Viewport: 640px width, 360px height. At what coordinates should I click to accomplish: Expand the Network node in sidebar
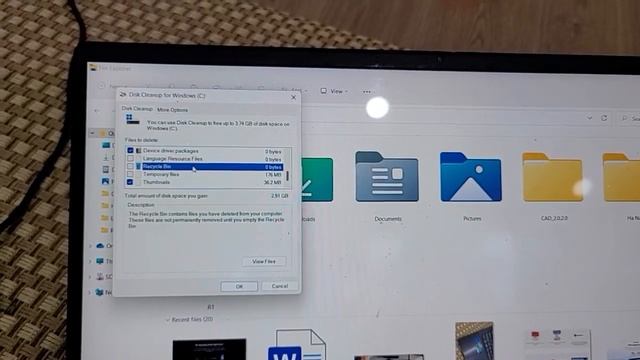click(x=90, y=292)
